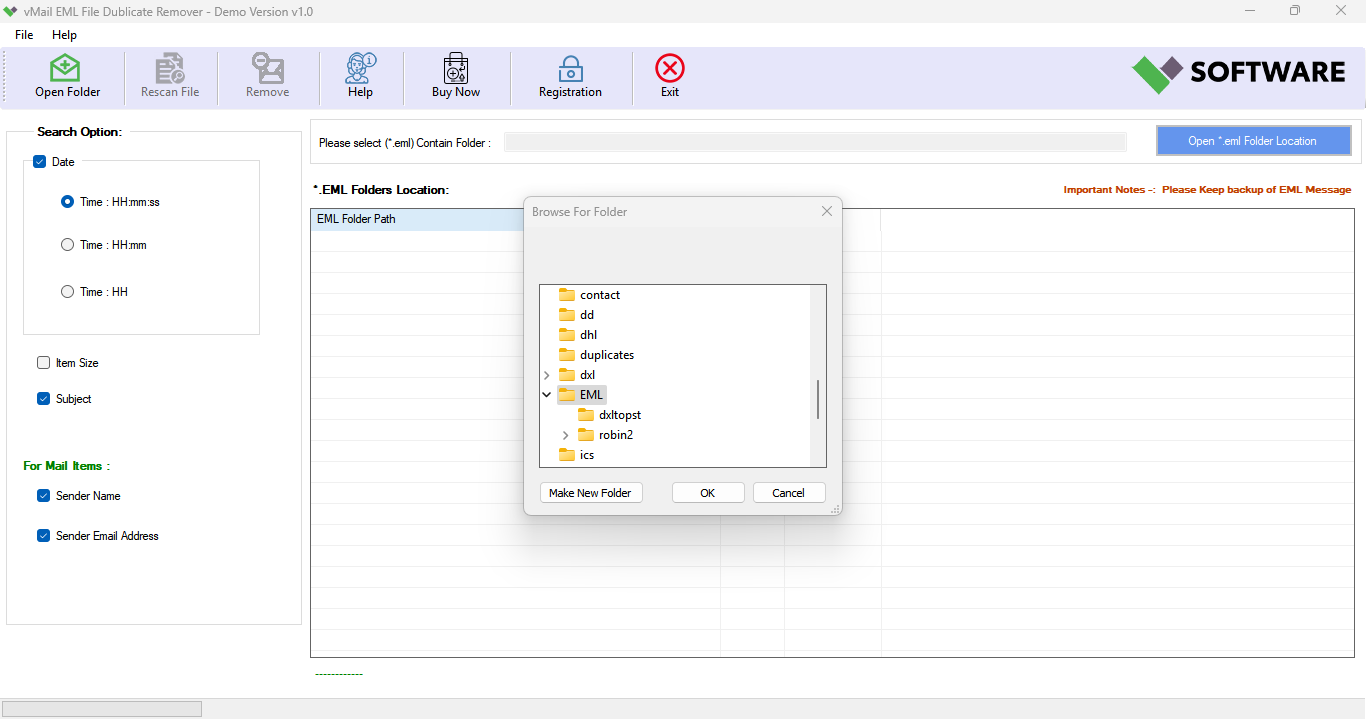Click the EML contain folder path field
This screenshot has height=720, width=1366.
(x=815, y=142)
